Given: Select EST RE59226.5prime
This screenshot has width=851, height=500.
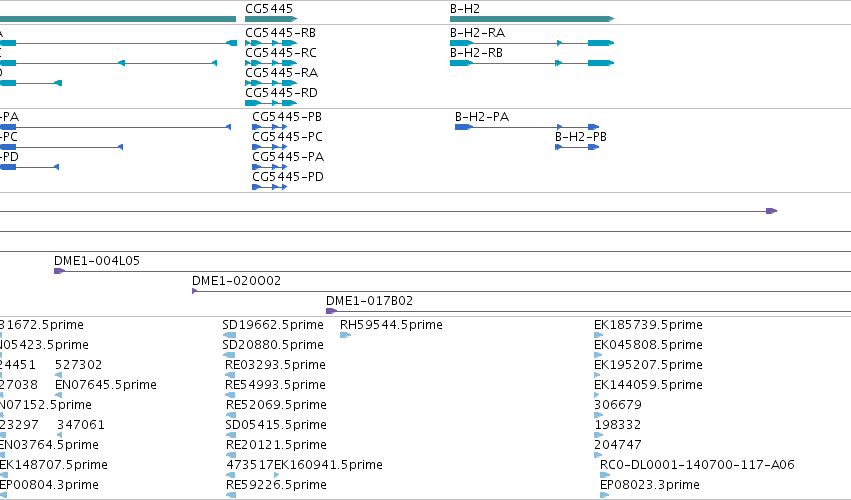Looking at the screenshot, I should [276, 485].
